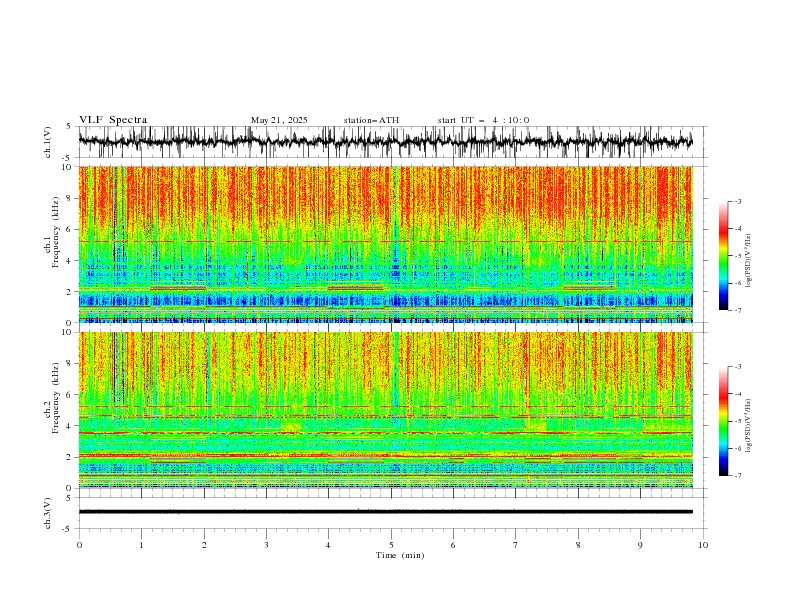Click the ch.2 spectrogram panel

(x=385, y=410)
